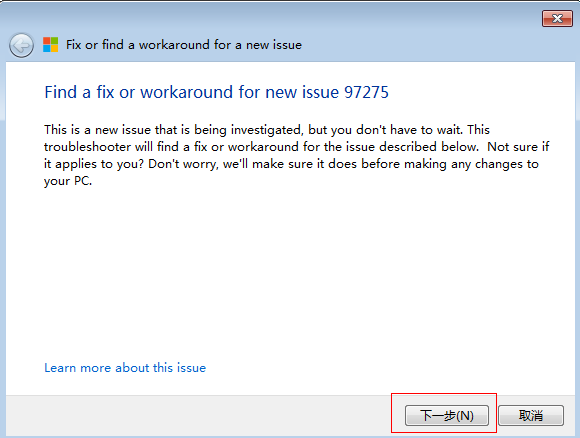Cancel the wizard using 取消 button

click(x=531, y=415)
